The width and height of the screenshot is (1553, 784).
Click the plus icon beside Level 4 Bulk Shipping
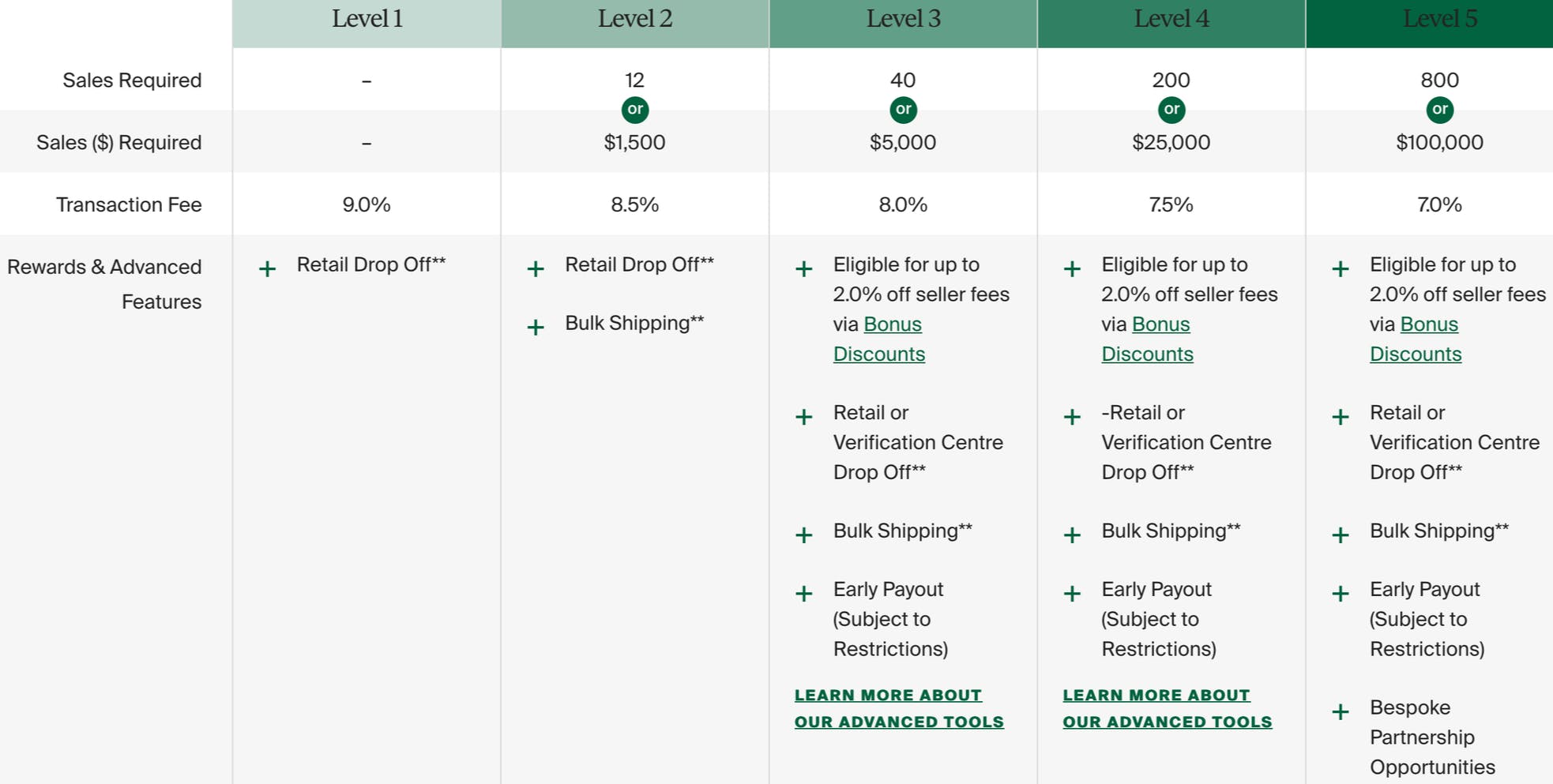(1072, 535)
